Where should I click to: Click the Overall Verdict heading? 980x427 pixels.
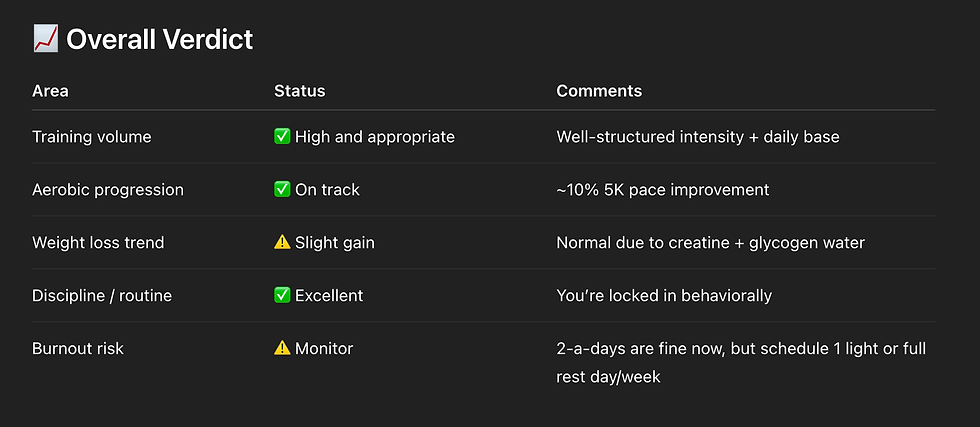pos(160,40)
